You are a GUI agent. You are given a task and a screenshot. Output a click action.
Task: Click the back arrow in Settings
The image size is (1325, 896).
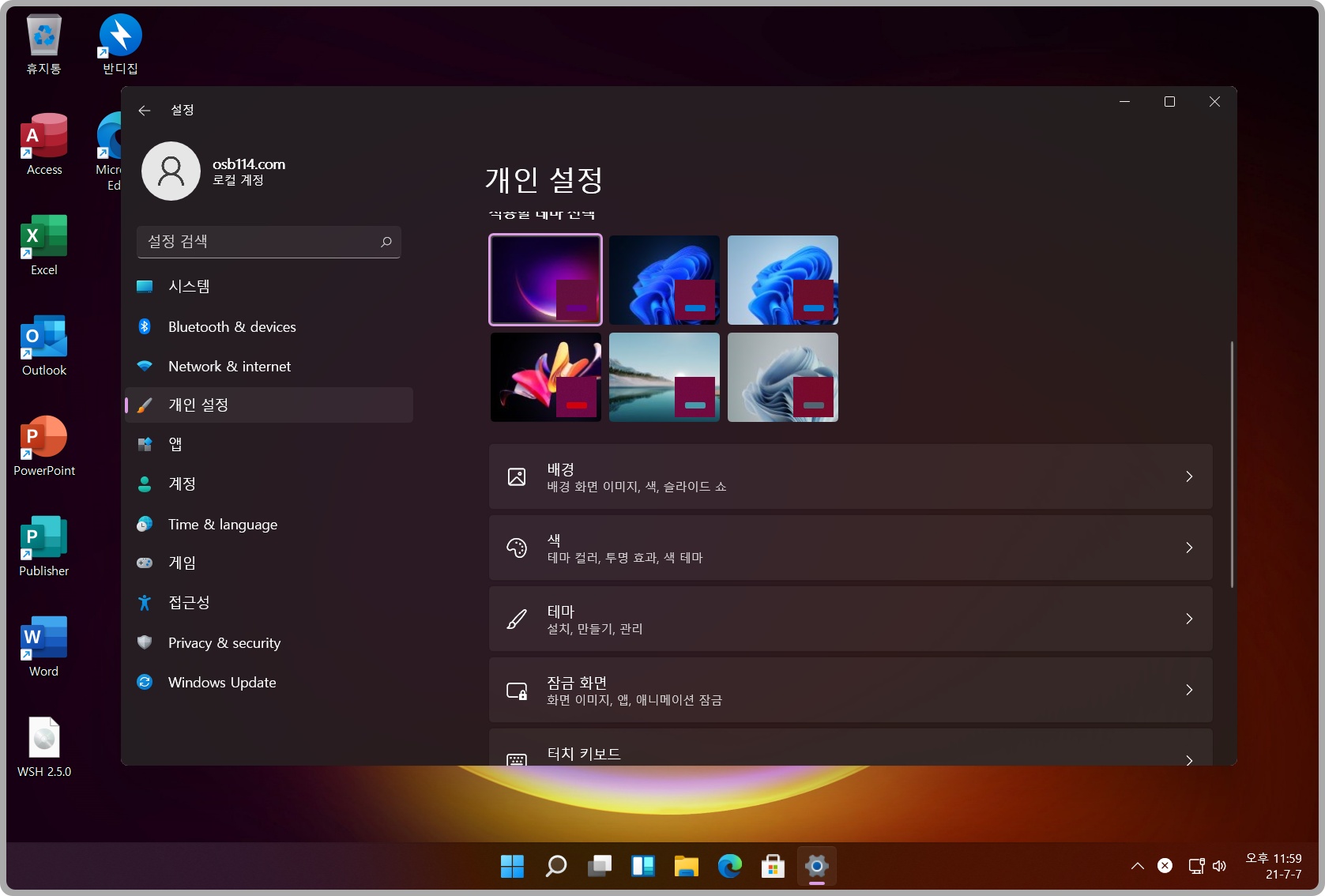click(x=144, y=110)
